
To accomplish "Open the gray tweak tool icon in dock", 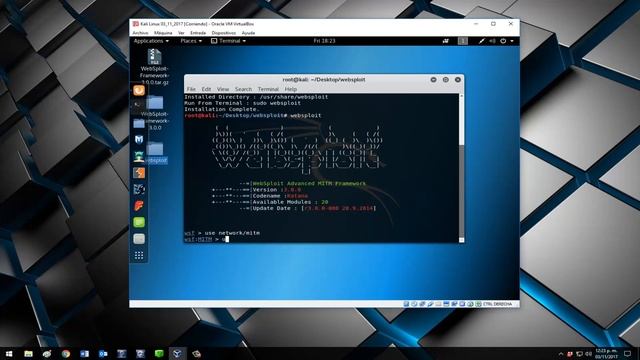I will click(x=139, y=239).
